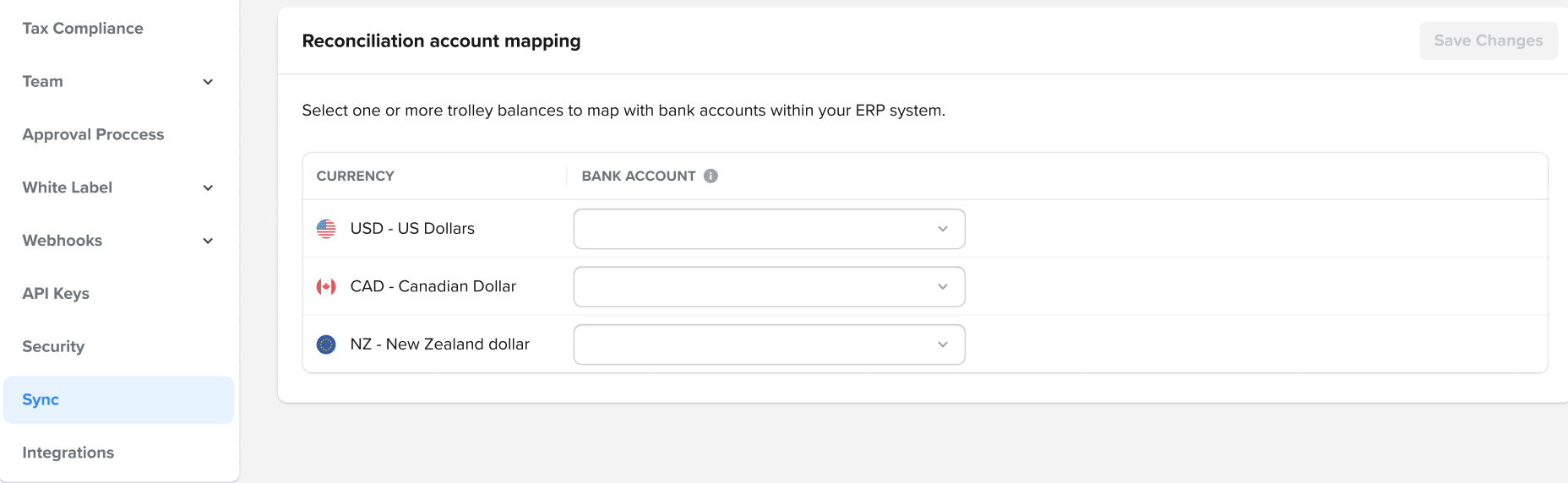The height and width of the screenshot is (483, 1568).
Task: Click the CURRENCY column header
Action: [x=356, y=176]
